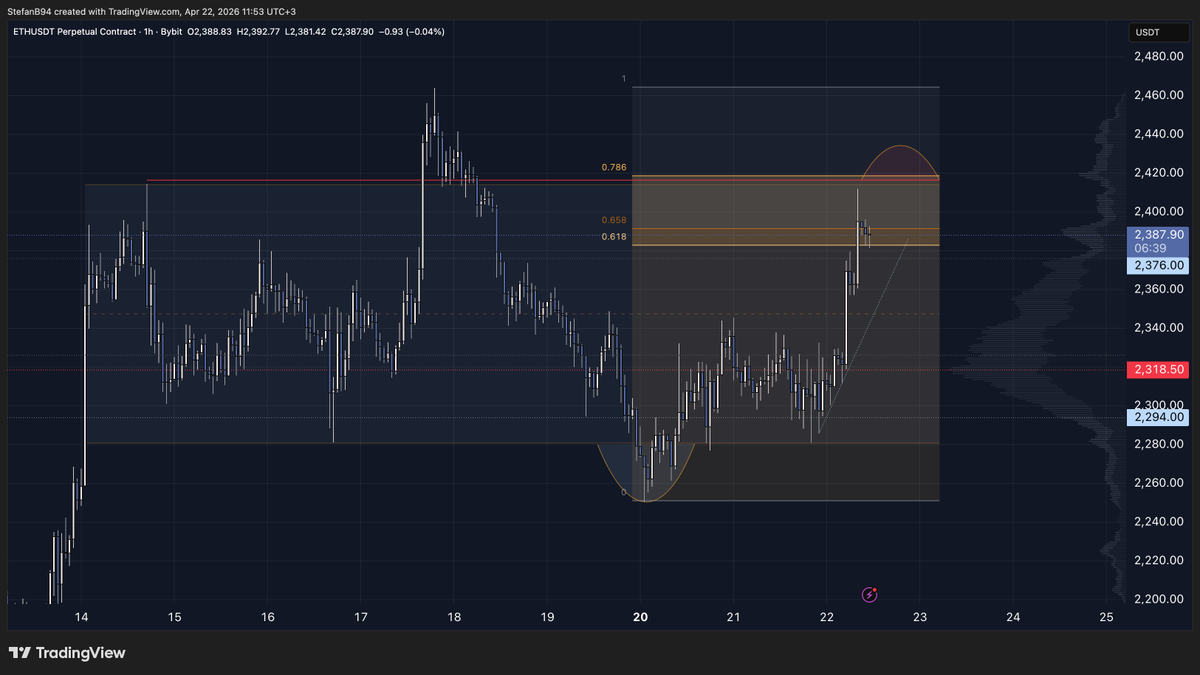Click the pink lightning bolt event icon
This screenshot has height=675, width=1200.
click(x=869, y=594)
